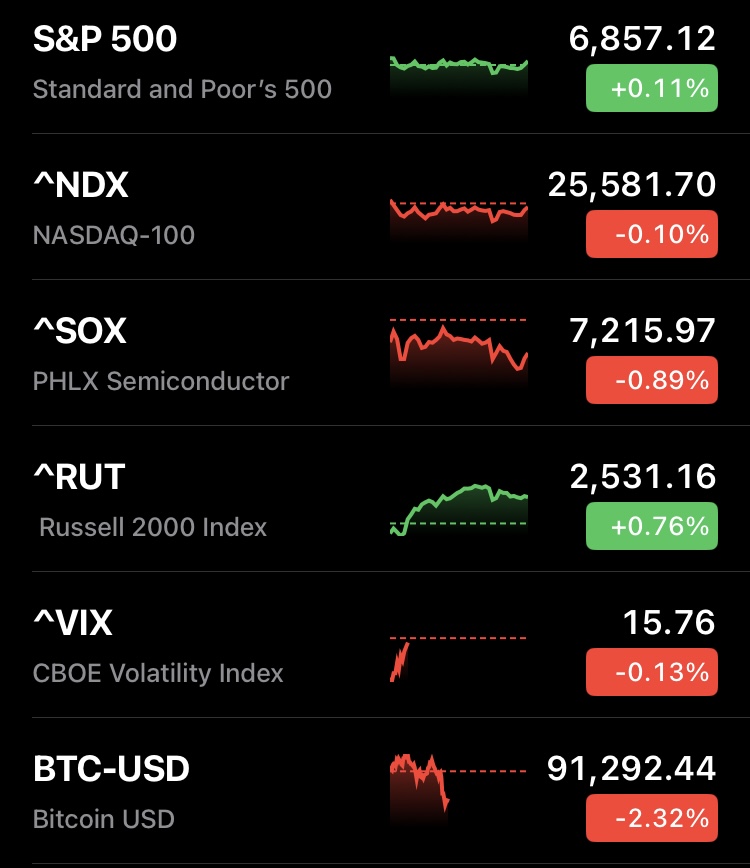This screenshot has width=750, height=868.
Task: Open the ^NDX ticker symbol
Action: [81, 185]
